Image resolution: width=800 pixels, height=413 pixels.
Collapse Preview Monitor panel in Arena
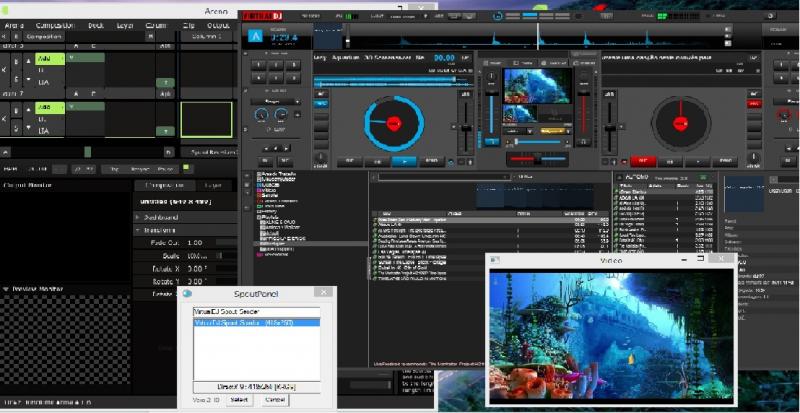pos(6,289)
